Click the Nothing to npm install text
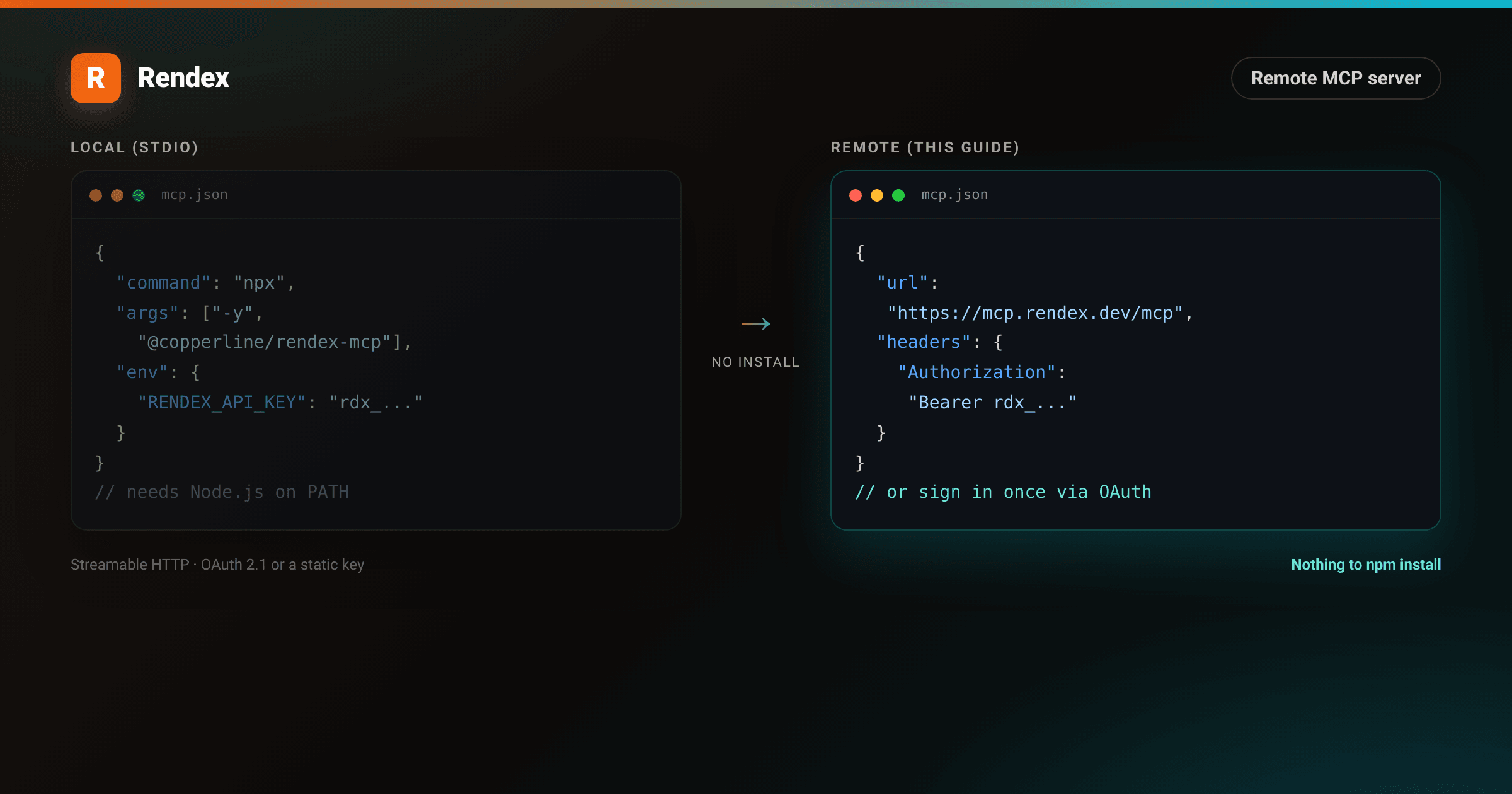Screen dimensions: 1512x794 point(1366,565)
